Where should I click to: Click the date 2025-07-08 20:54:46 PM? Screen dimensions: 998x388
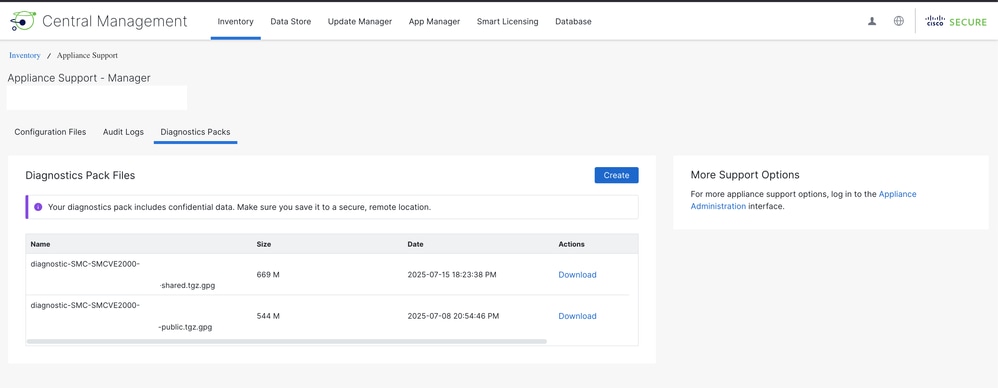(x=453, y=316)
